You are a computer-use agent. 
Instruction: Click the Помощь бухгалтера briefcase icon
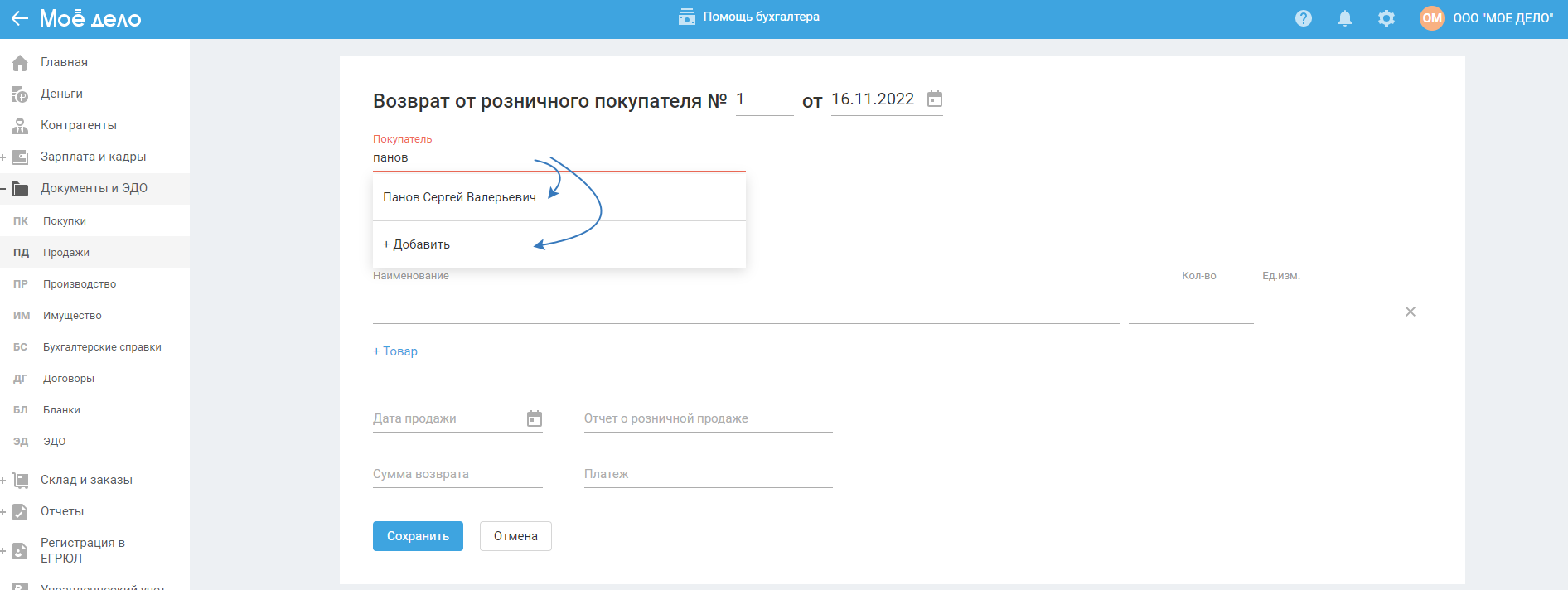pos(687,17)
